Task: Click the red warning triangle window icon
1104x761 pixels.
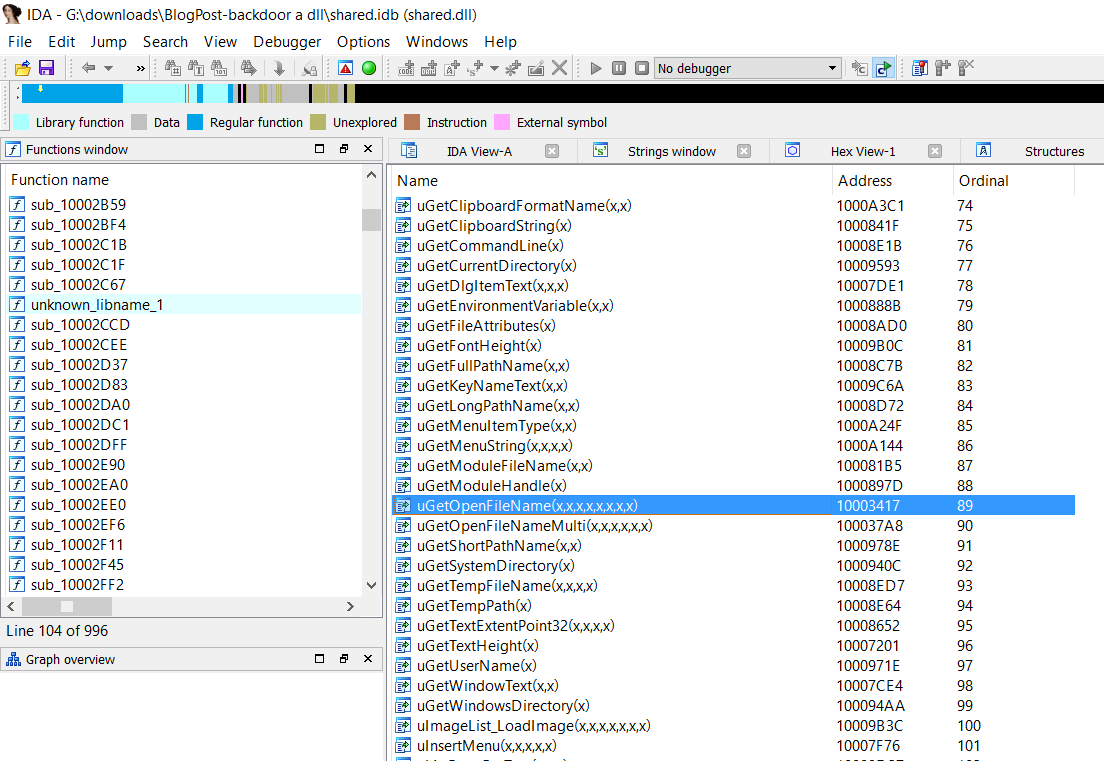Action: (346, 68)
